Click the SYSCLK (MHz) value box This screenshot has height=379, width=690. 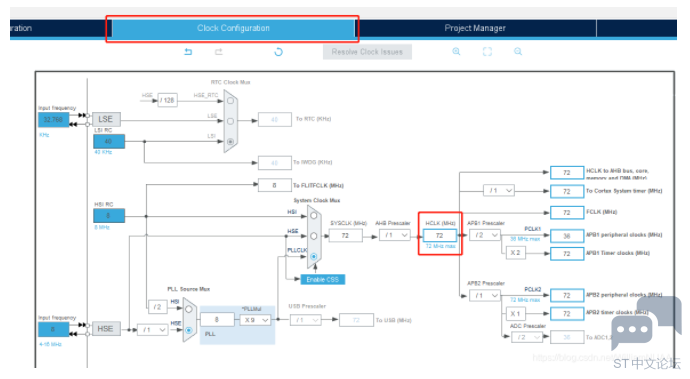[x=345, y=236]
